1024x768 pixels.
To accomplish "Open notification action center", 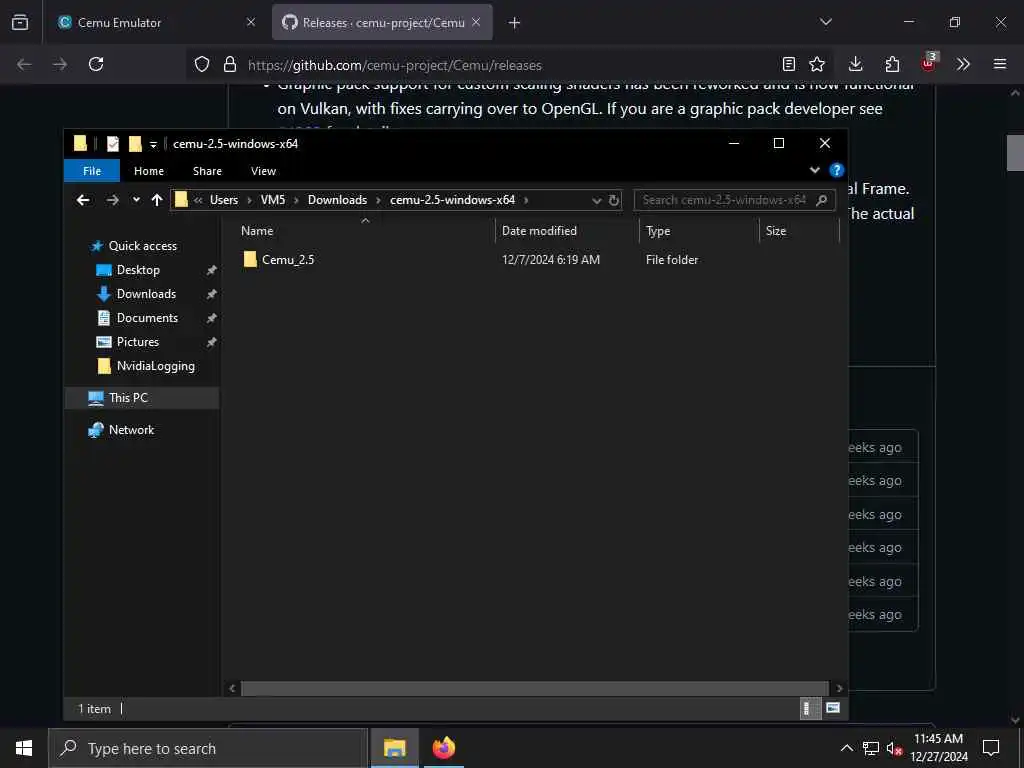I will [991, 748].
